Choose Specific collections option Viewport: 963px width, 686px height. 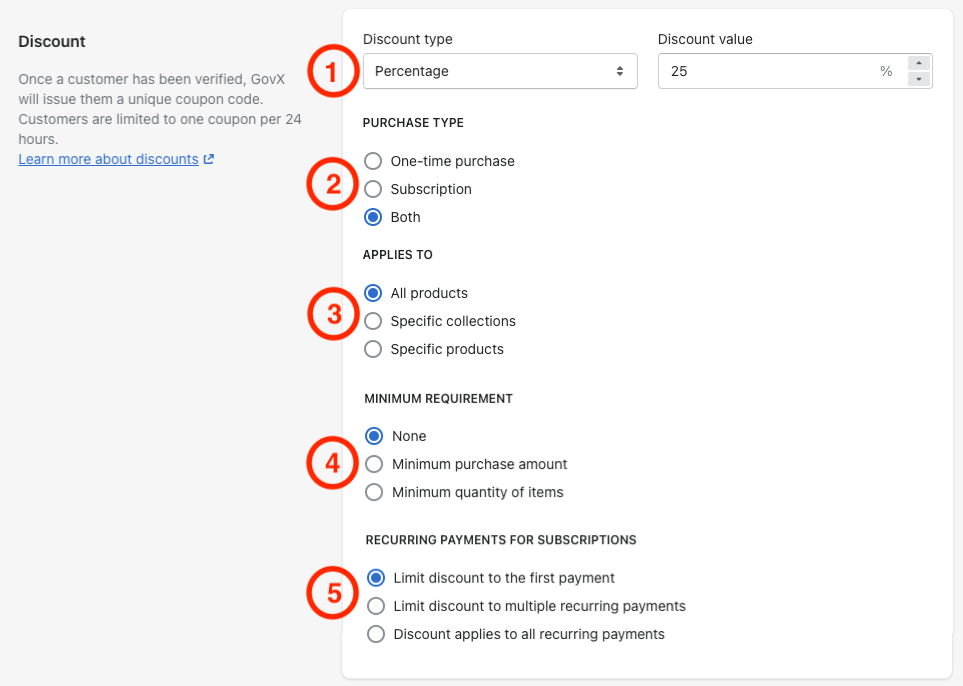[x=373, y=321]
